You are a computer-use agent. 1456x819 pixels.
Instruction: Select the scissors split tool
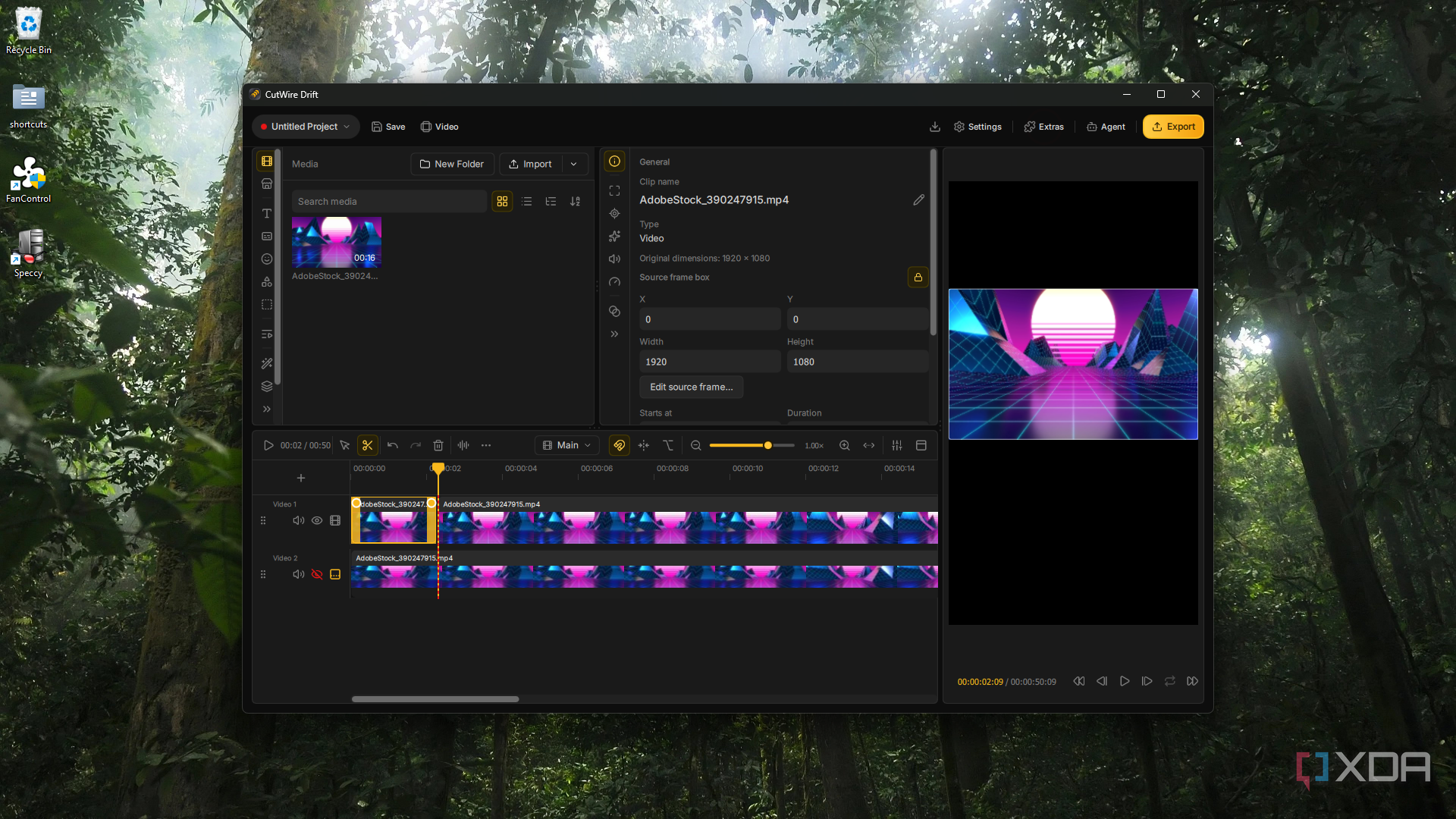click(x=368, y=445)
